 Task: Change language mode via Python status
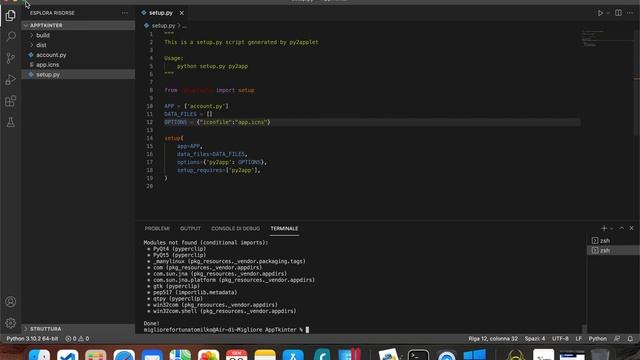coord(598,339)
